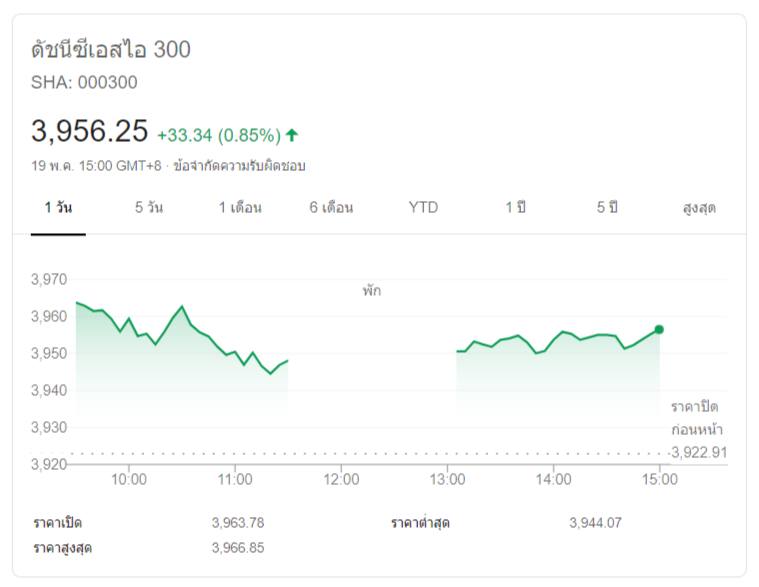Click the ราคาเปิด value 3,963.78
This screenshot has width=759, height=587.
(x=238, y=522)
